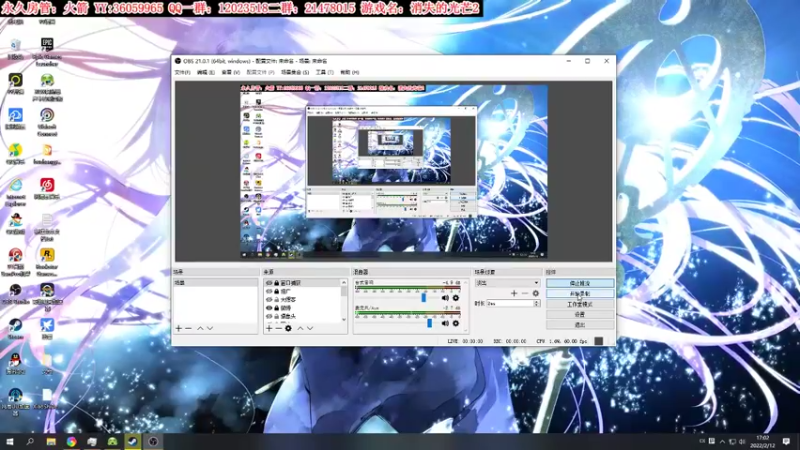This screenshot has height=450, width=800.
Task: Decrease transition duration with down stepper arrow
Action: (536, 305)
